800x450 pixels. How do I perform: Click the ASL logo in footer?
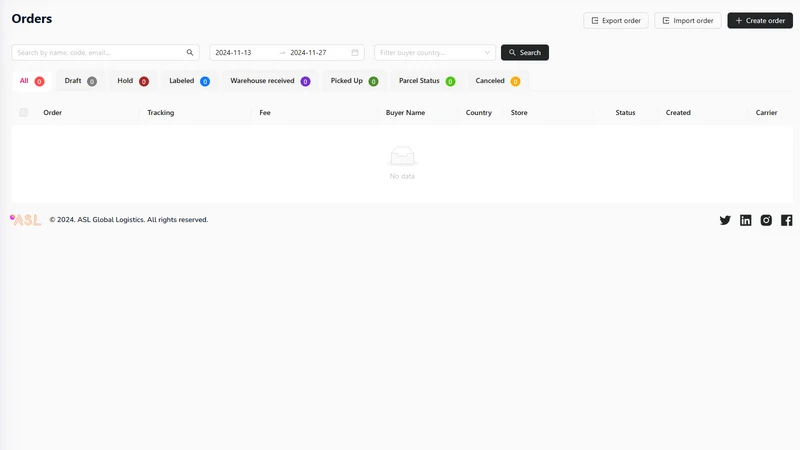click(26, 220)
